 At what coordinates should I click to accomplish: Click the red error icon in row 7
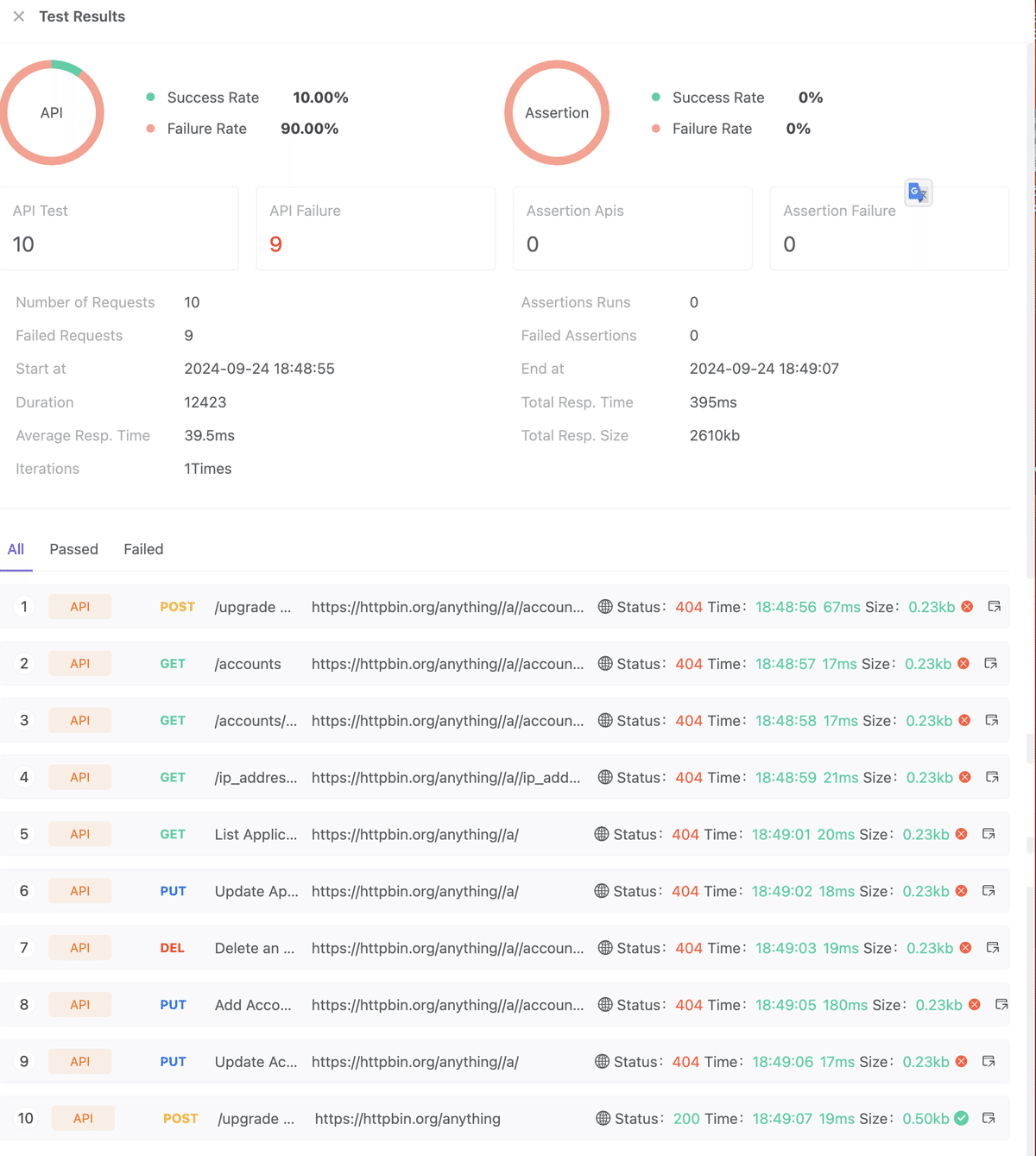click(966, 948)
